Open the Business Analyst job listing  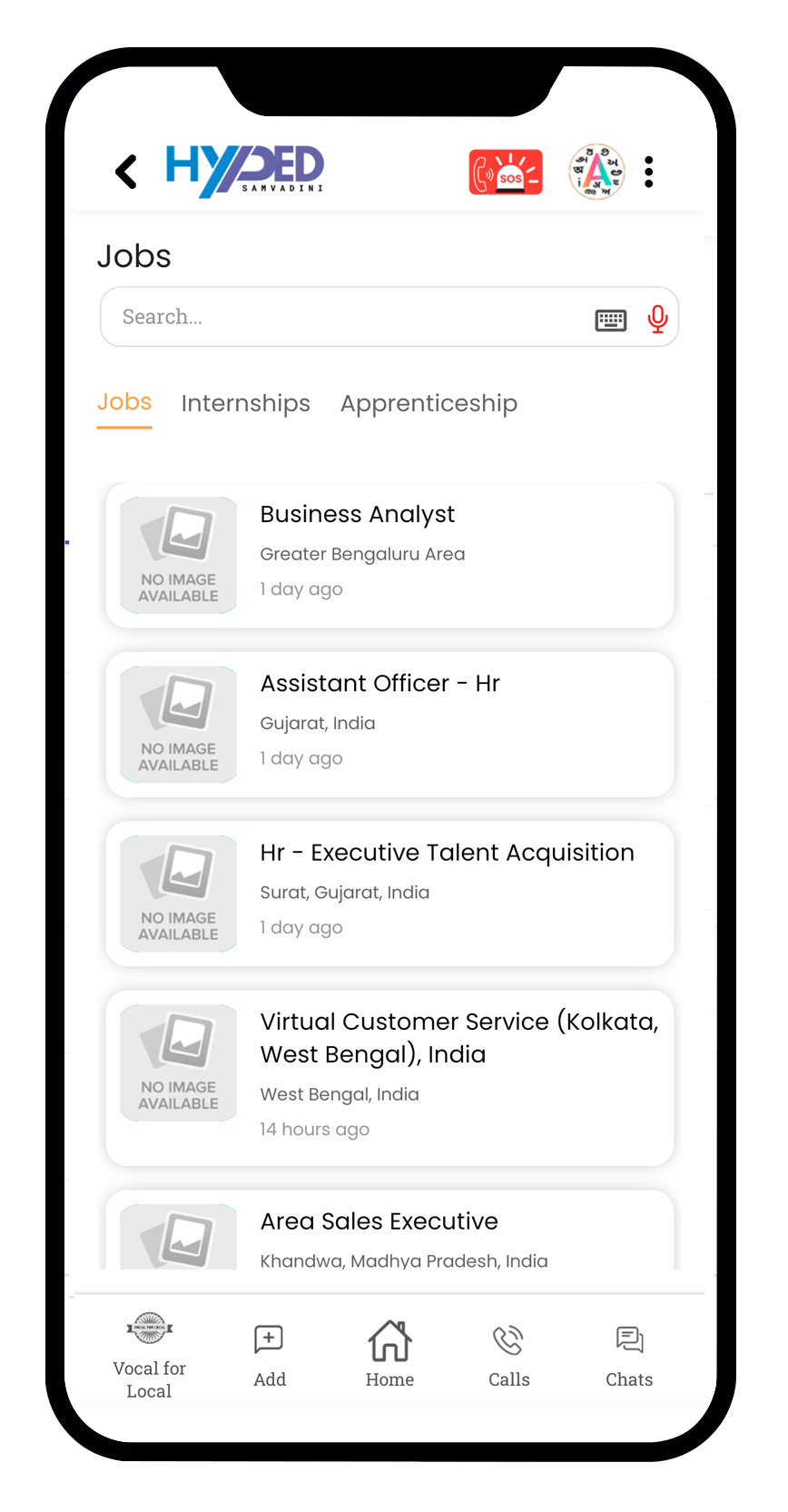coord(389,555)
